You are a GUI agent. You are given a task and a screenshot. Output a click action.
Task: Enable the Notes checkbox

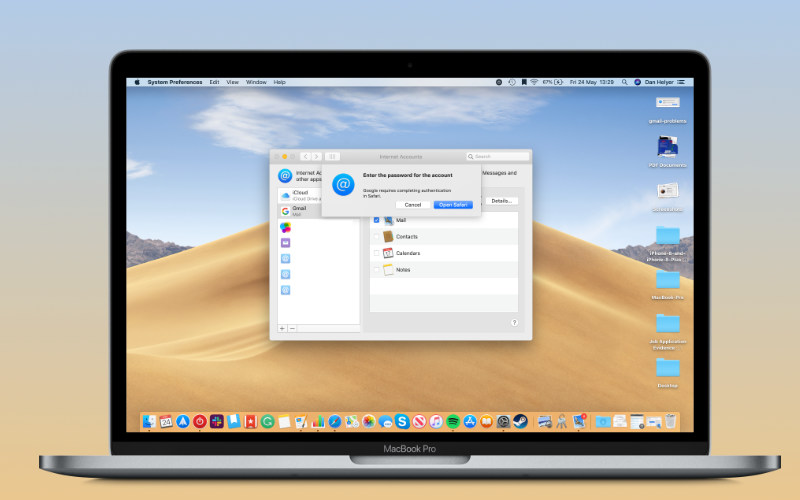coord(377,269)
